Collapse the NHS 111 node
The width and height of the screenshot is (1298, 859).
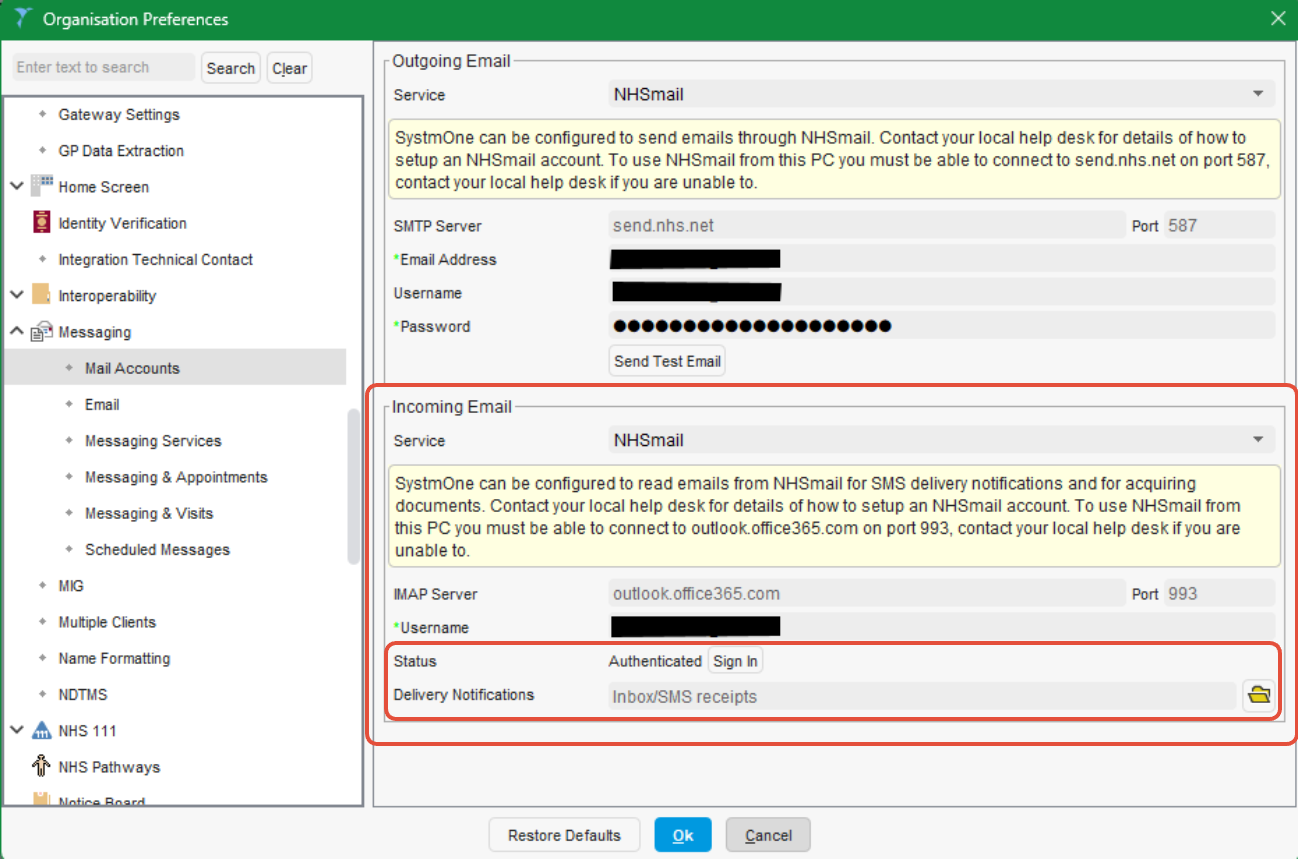click(15, 730)
